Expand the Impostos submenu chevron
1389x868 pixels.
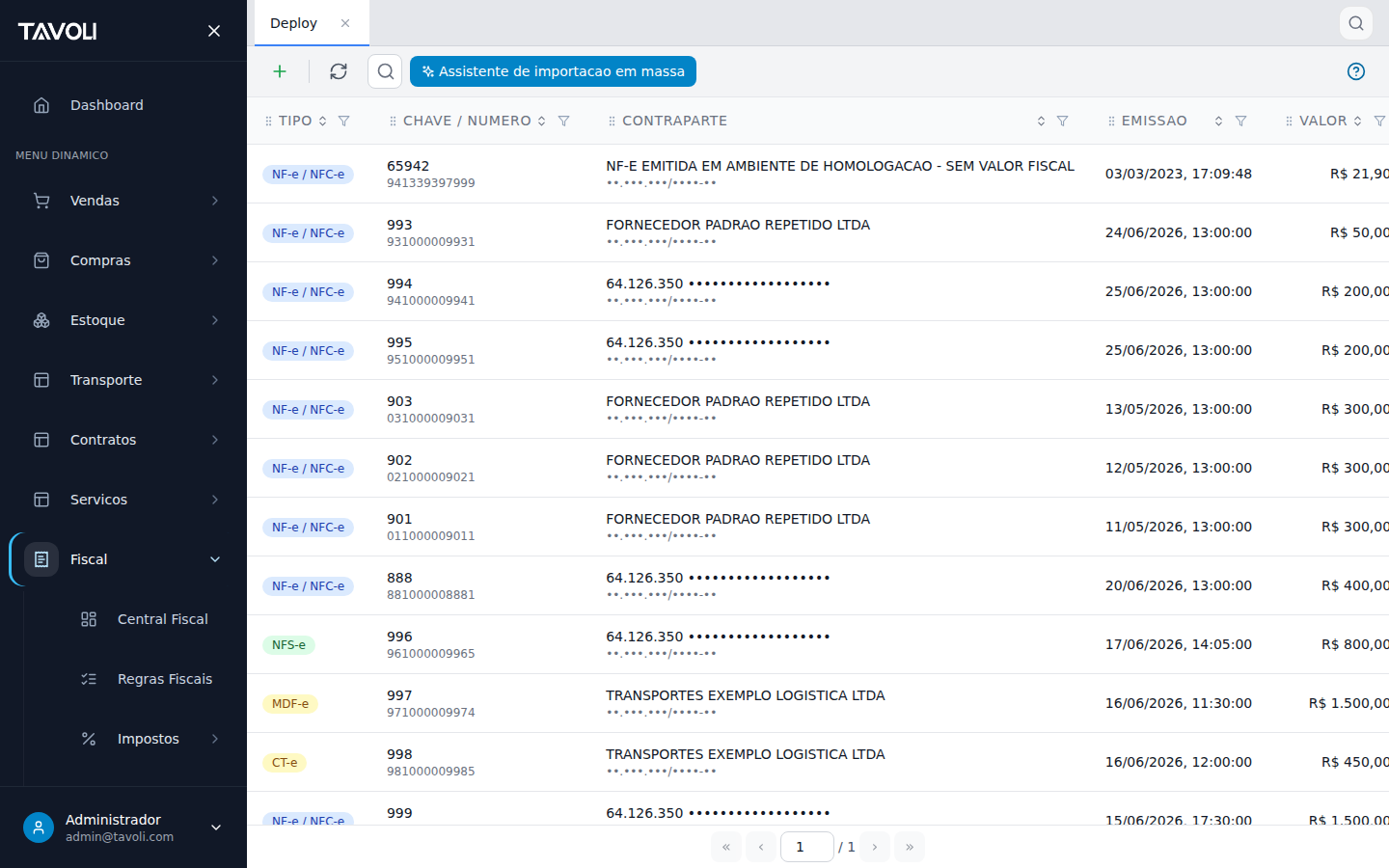[x=215, y=739]
